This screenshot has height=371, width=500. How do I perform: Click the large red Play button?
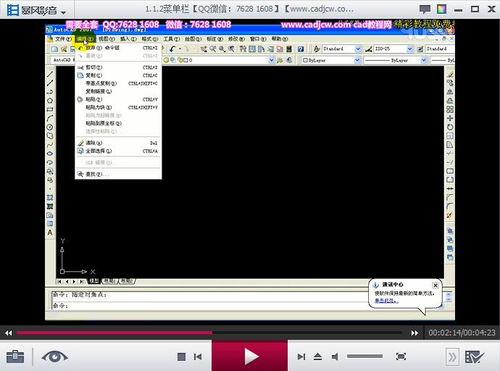[x=250, y=356]
